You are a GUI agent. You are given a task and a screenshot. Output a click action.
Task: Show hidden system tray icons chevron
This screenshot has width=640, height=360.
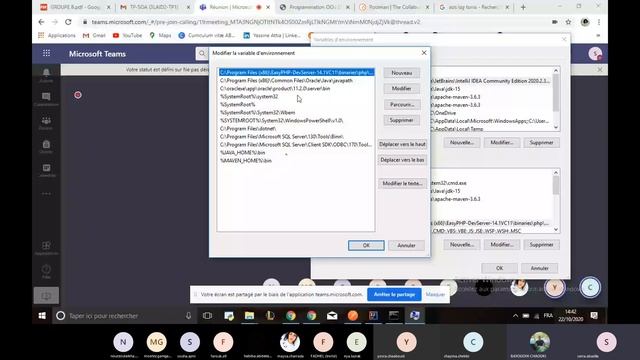click(x=516, y=316)
